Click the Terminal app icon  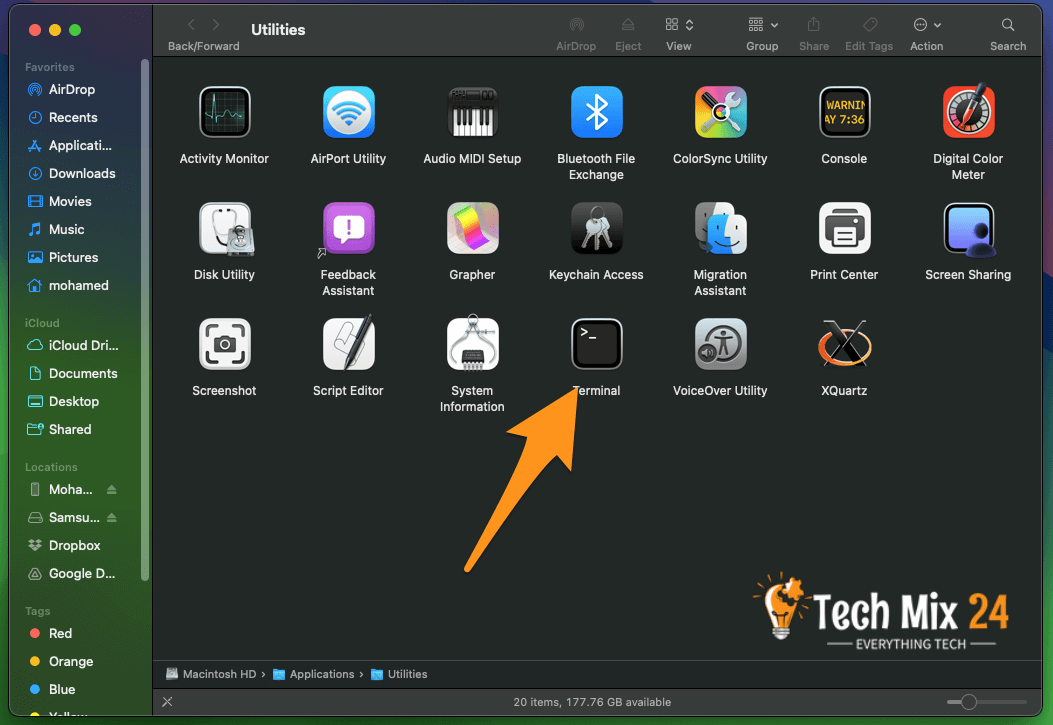[596, 344]
